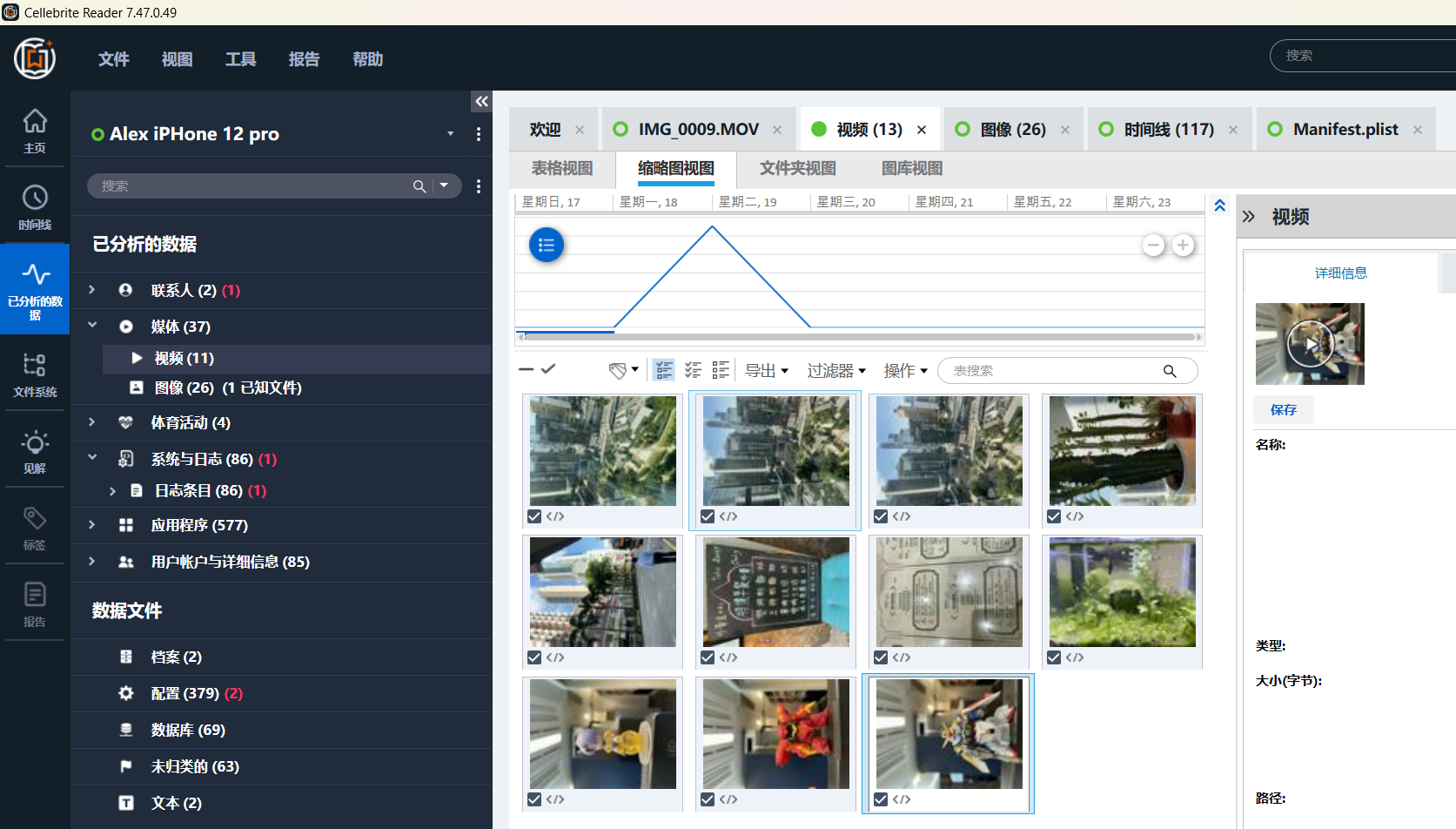
Task: Zoom in the timeline chart with the plus button
Action: click(x=1183, y=246)
